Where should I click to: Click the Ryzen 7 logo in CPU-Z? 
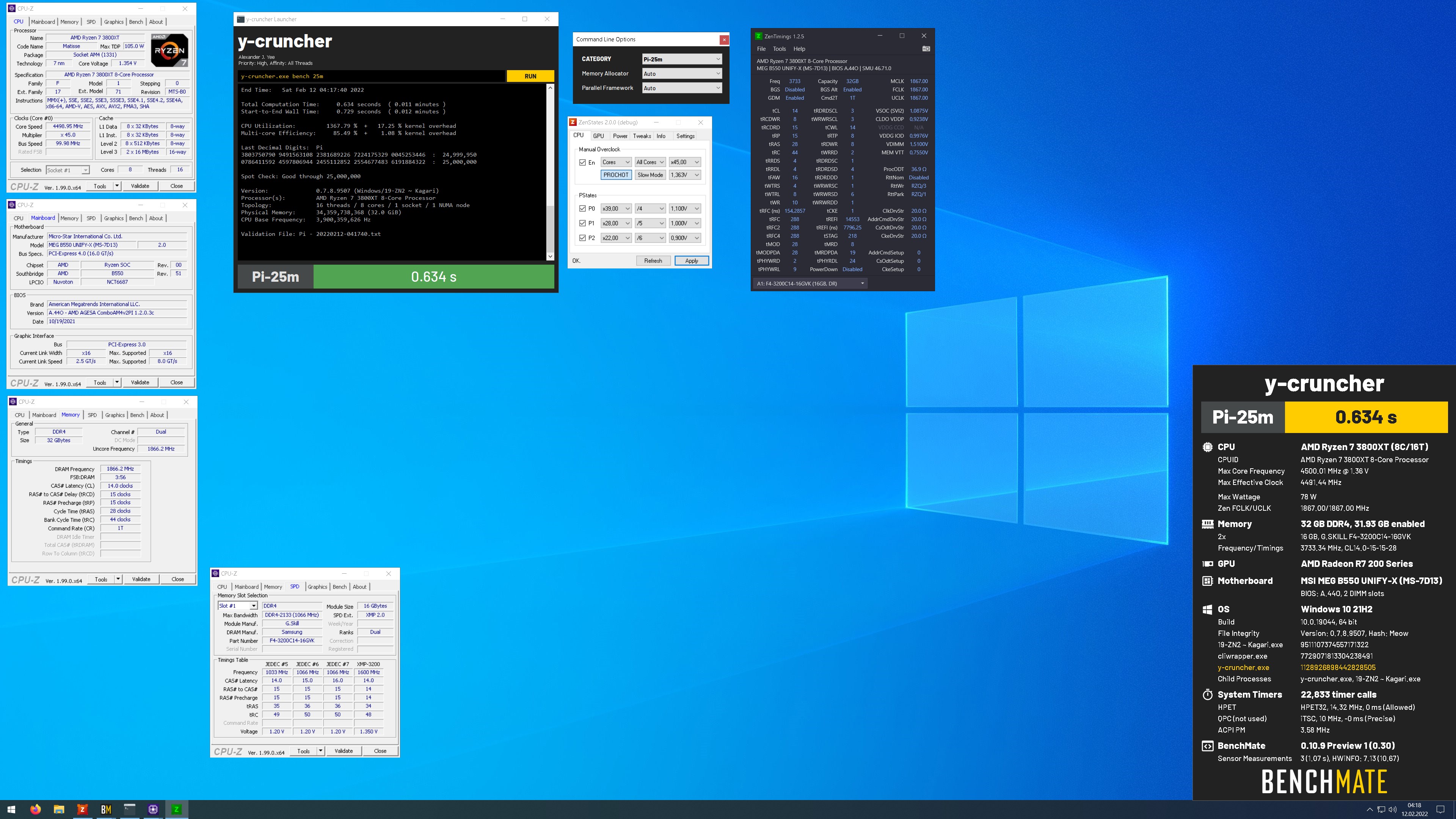tap(169, 50)
